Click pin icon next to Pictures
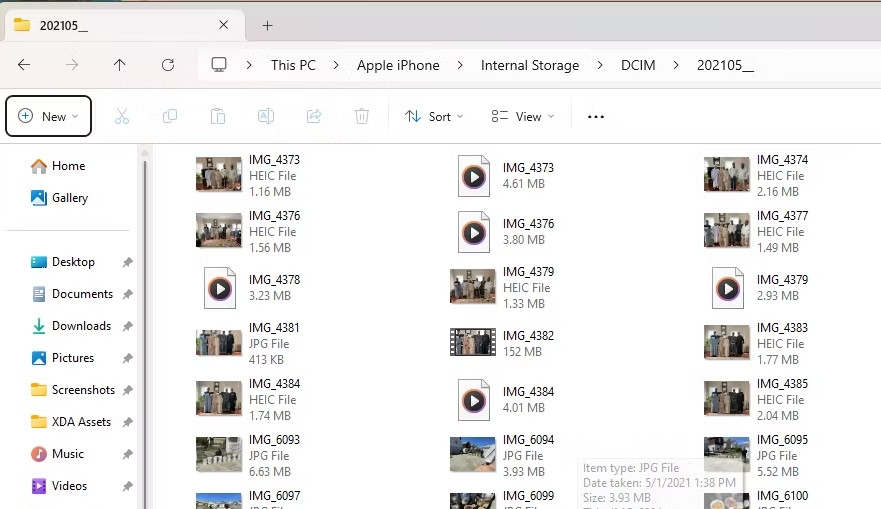The image size is (881, 509). click(x=128, y=358)
